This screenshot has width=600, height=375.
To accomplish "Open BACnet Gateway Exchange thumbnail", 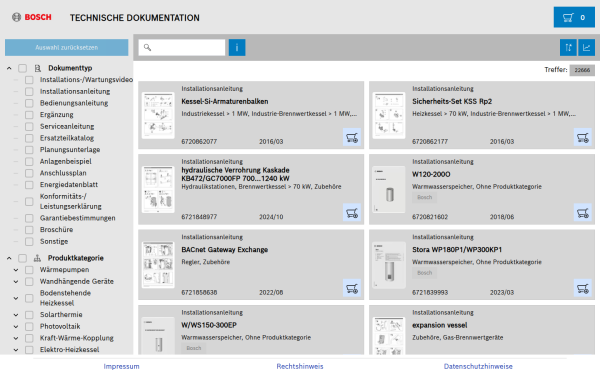I will (158, 265).
